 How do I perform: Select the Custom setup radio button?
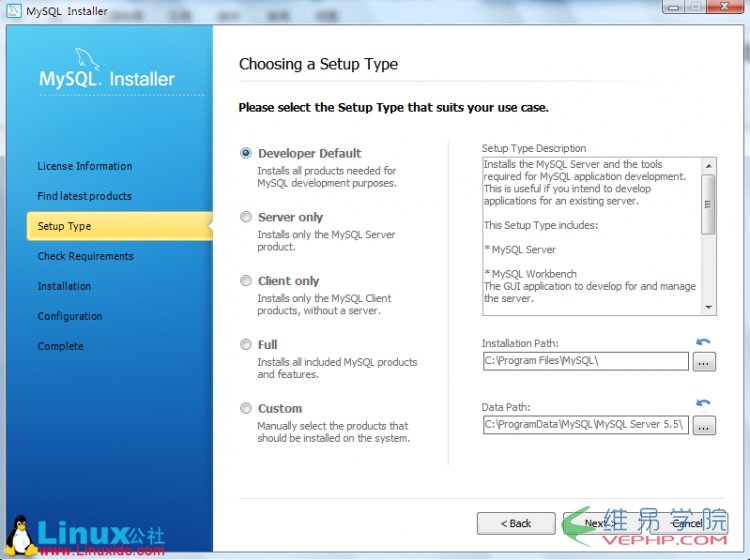pos(245,408)
